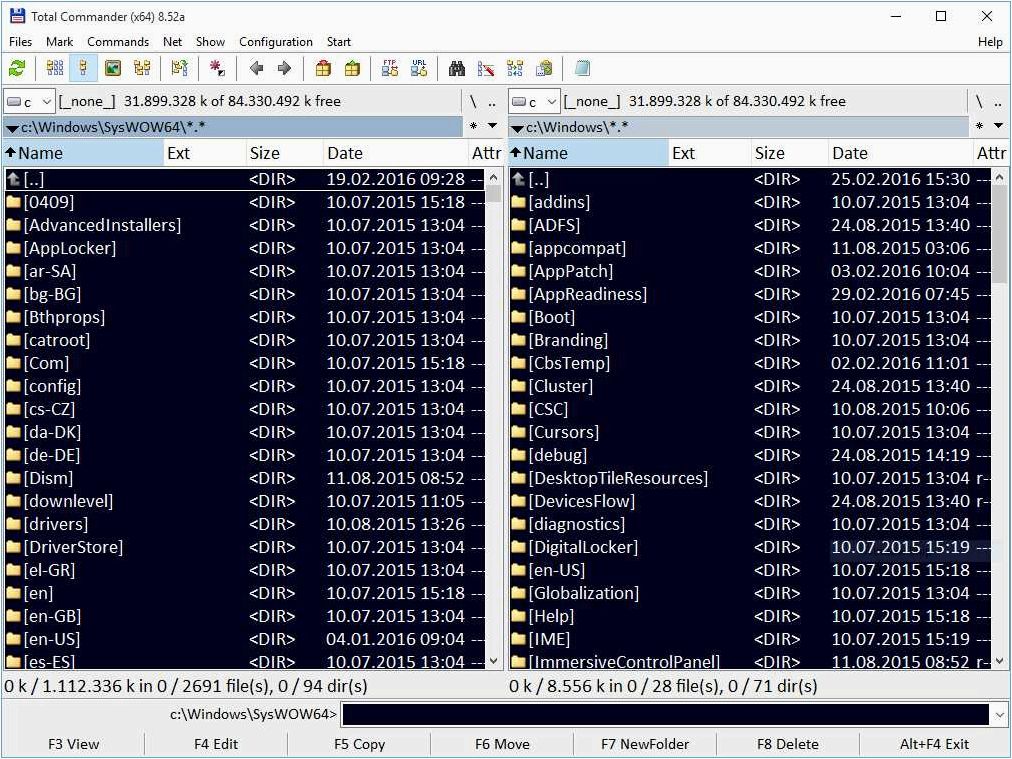Click the F7 NewFolder button
The height and width of the screenshot is (759, 1012).
point(645,744)
